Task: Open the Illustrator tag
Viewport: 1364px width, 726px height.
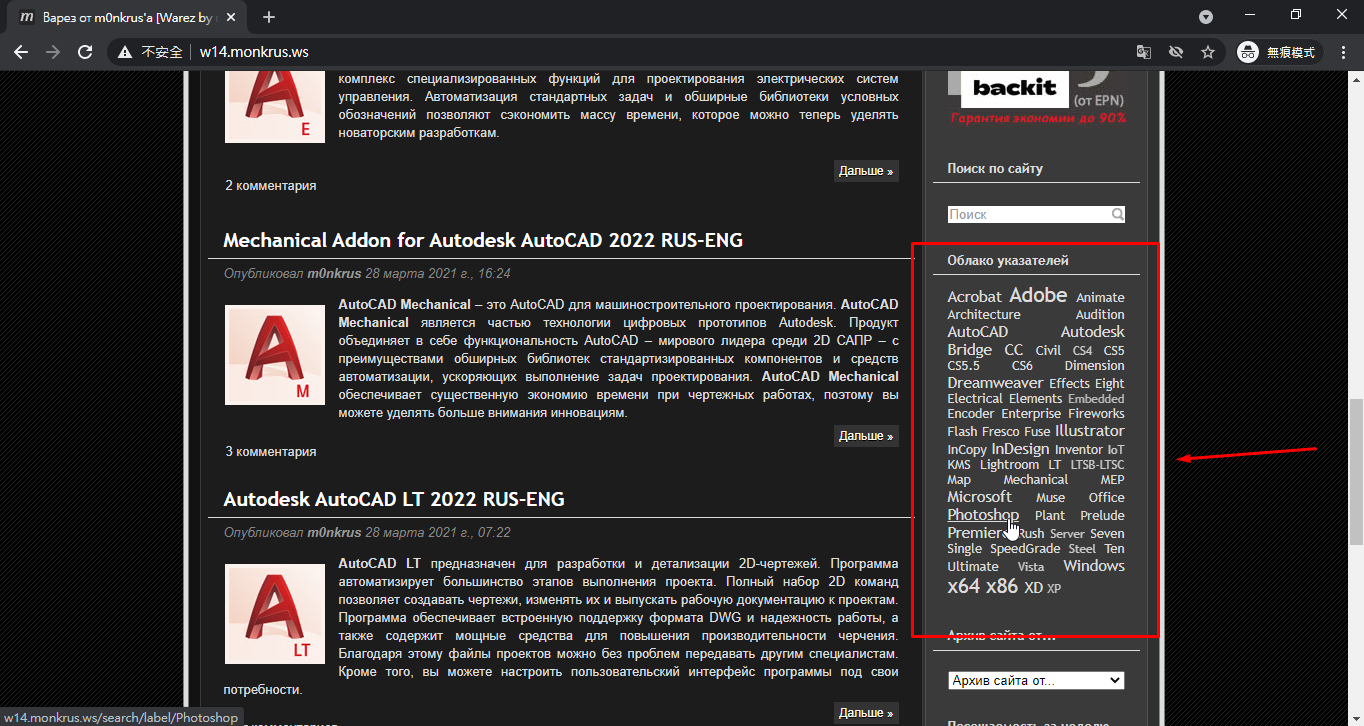Action: 1090,431
